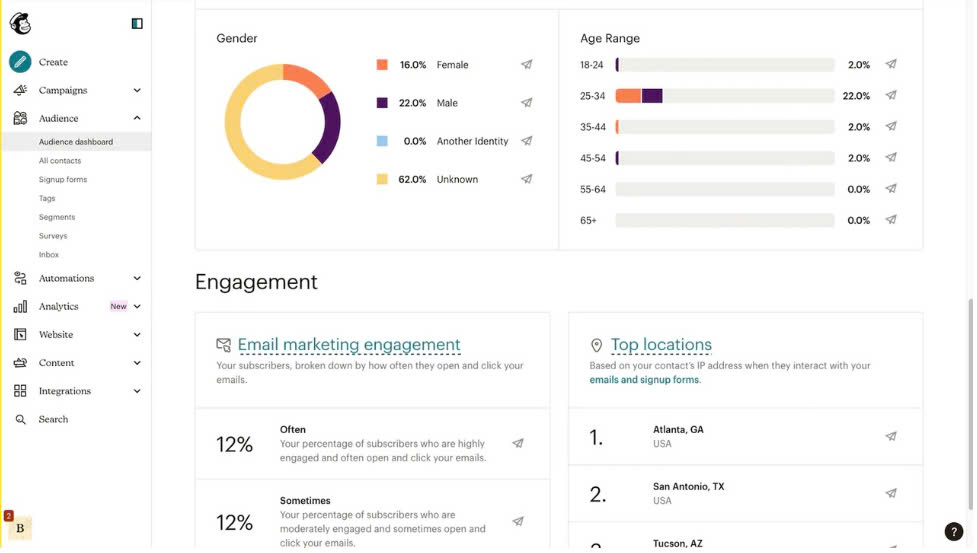Image resolution: width=977 pixels, height=553 pixels.
Task: Click the Search magnifier icon
Action: click(20, 420)
